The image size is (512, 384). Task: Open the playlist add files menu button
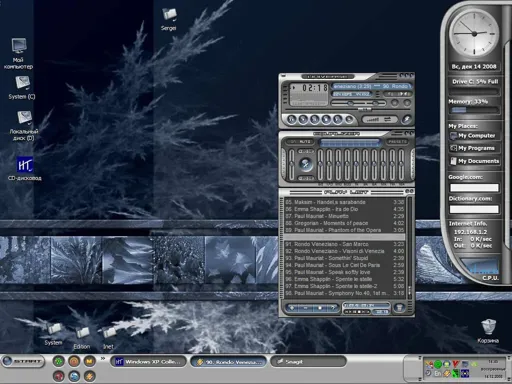(292, 308)
